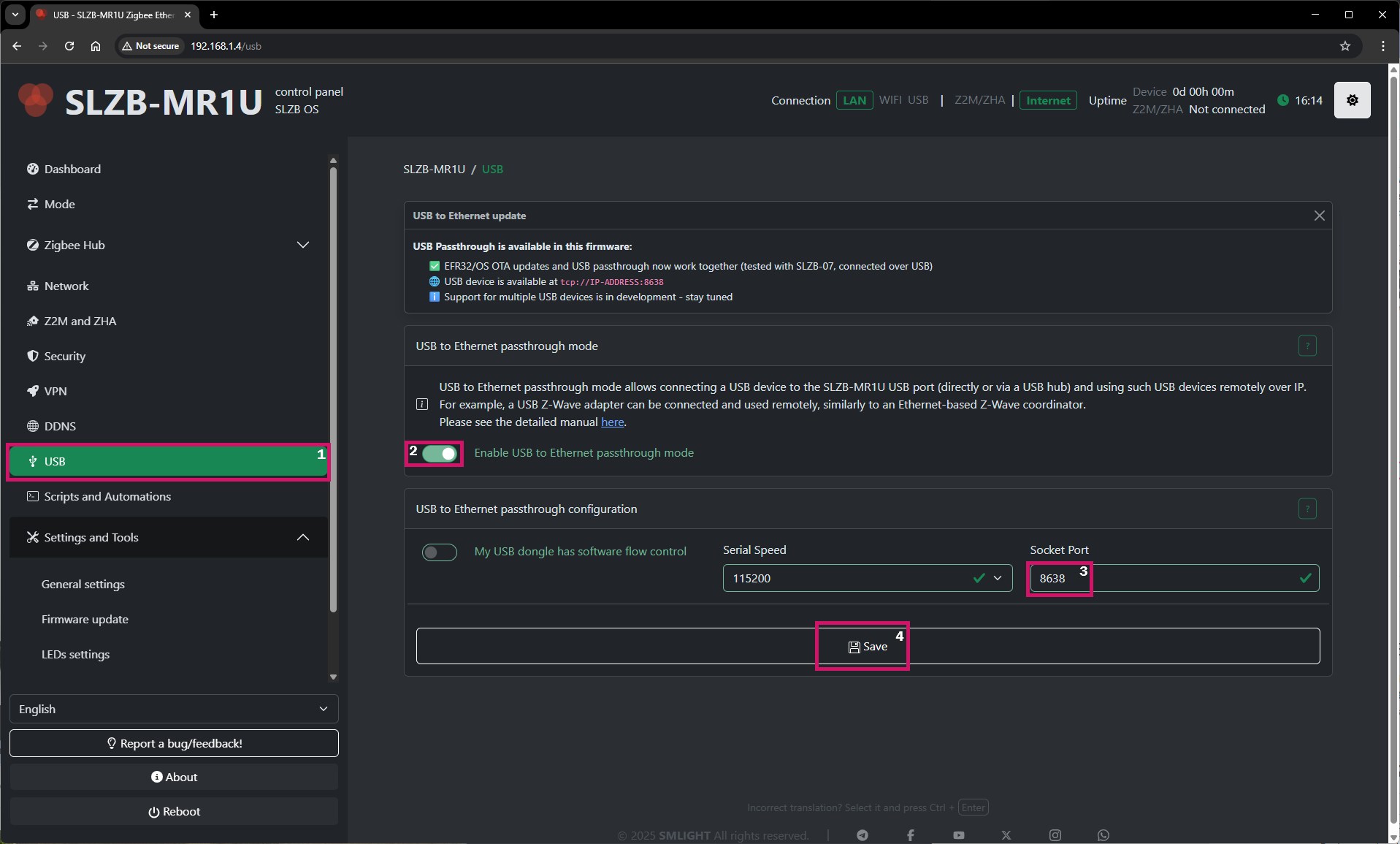Click the Instagram footer icon
Image resolution: width=1400 pixels, height=844 pixels.
pos(1055,835)
